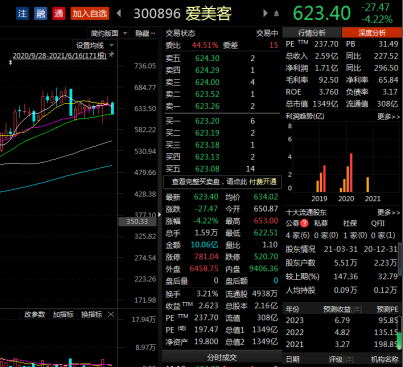Switch to 深度分析 tab

[x=372, y=33]
